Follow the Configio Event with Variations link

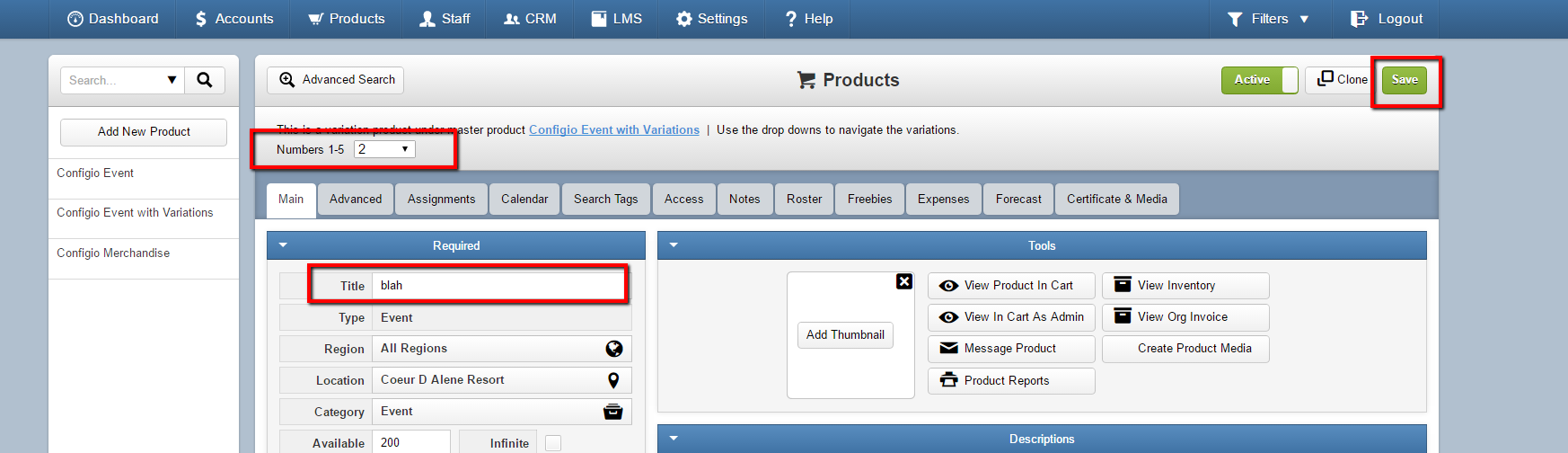point(614,130)
